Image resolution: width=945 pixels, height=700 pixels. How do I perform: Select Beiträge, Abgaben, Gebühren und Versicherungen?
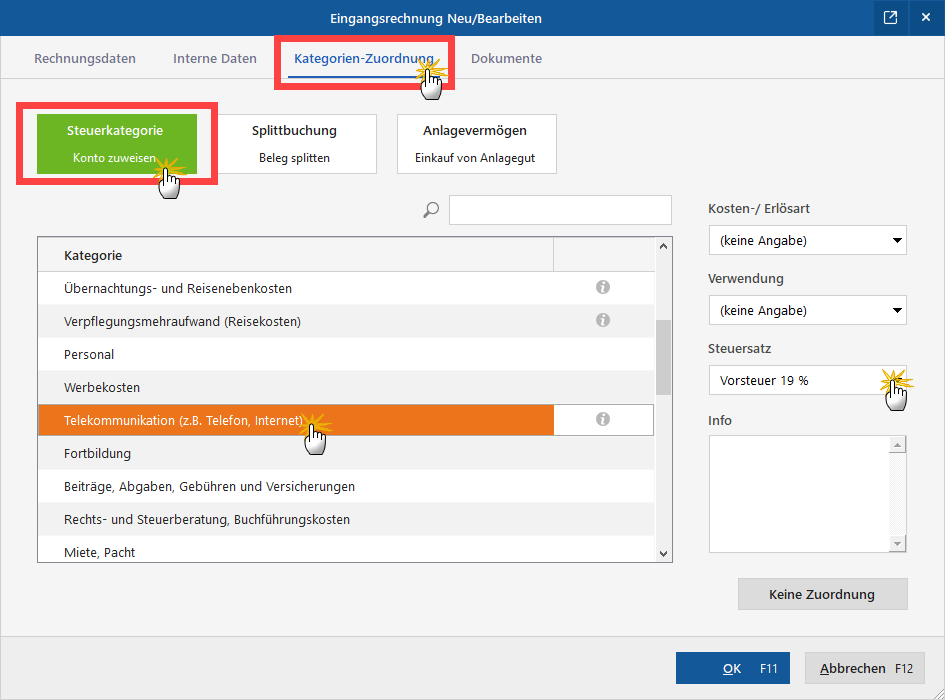pyautogui.click(x=347, y=487)
